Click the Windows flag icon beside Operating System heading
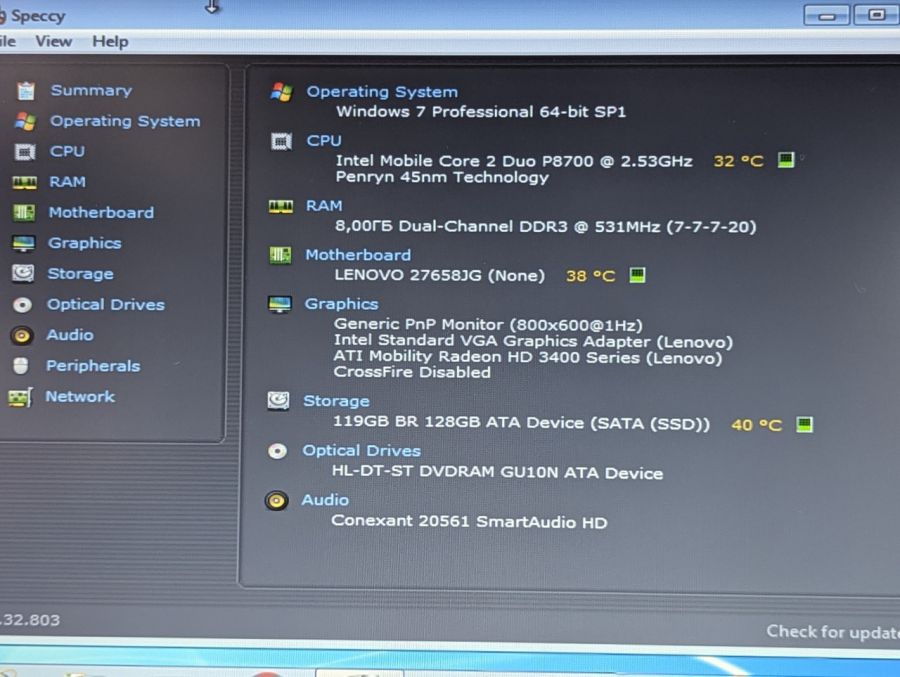This screenshot has width=900, height=677. (281, 92)
